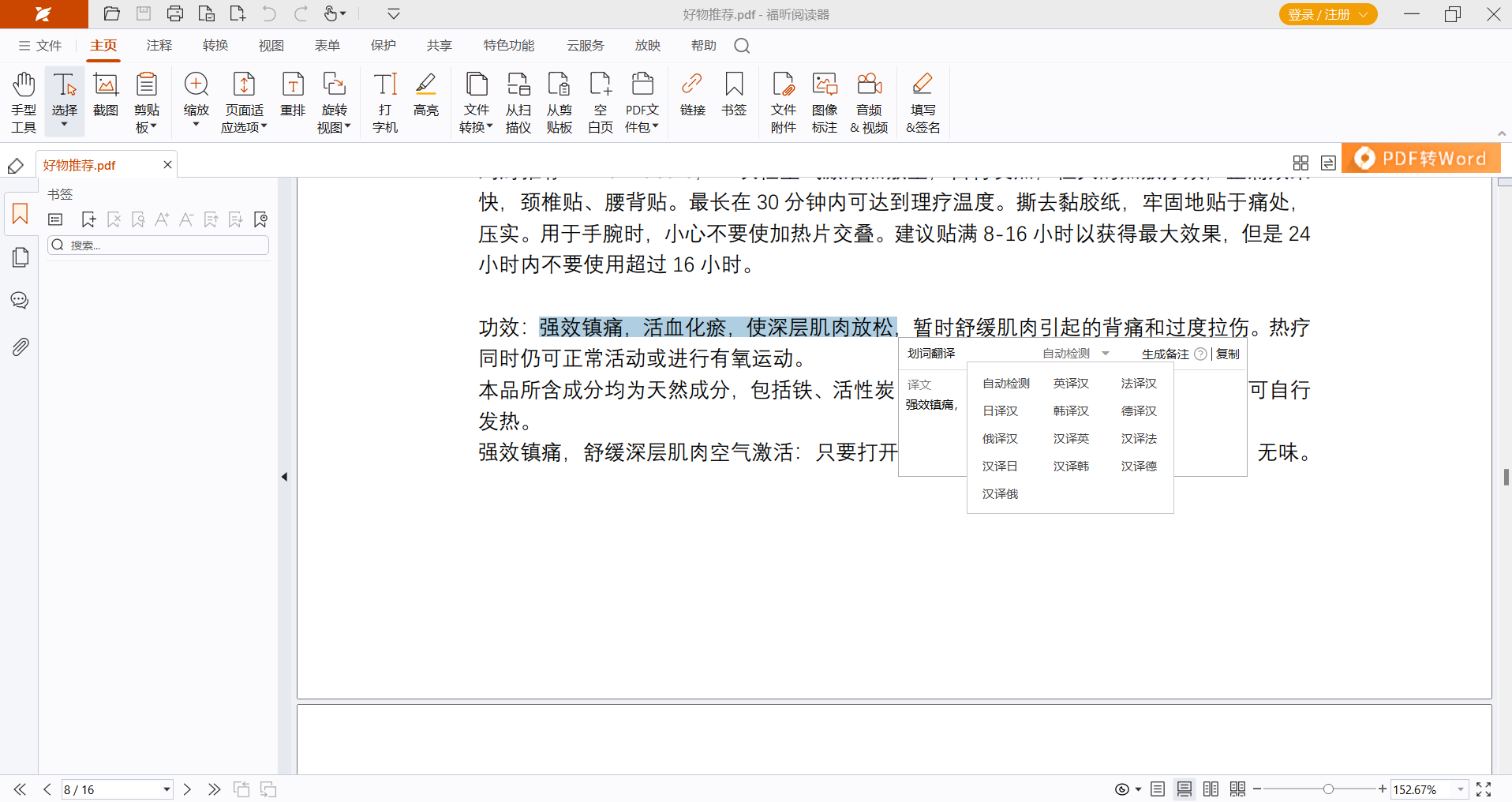Image resolution: width=1512 pixels, height=802 pixels.
Task: Select the Typewriter (打字机) tool
Action: click(x=384, y=102)
